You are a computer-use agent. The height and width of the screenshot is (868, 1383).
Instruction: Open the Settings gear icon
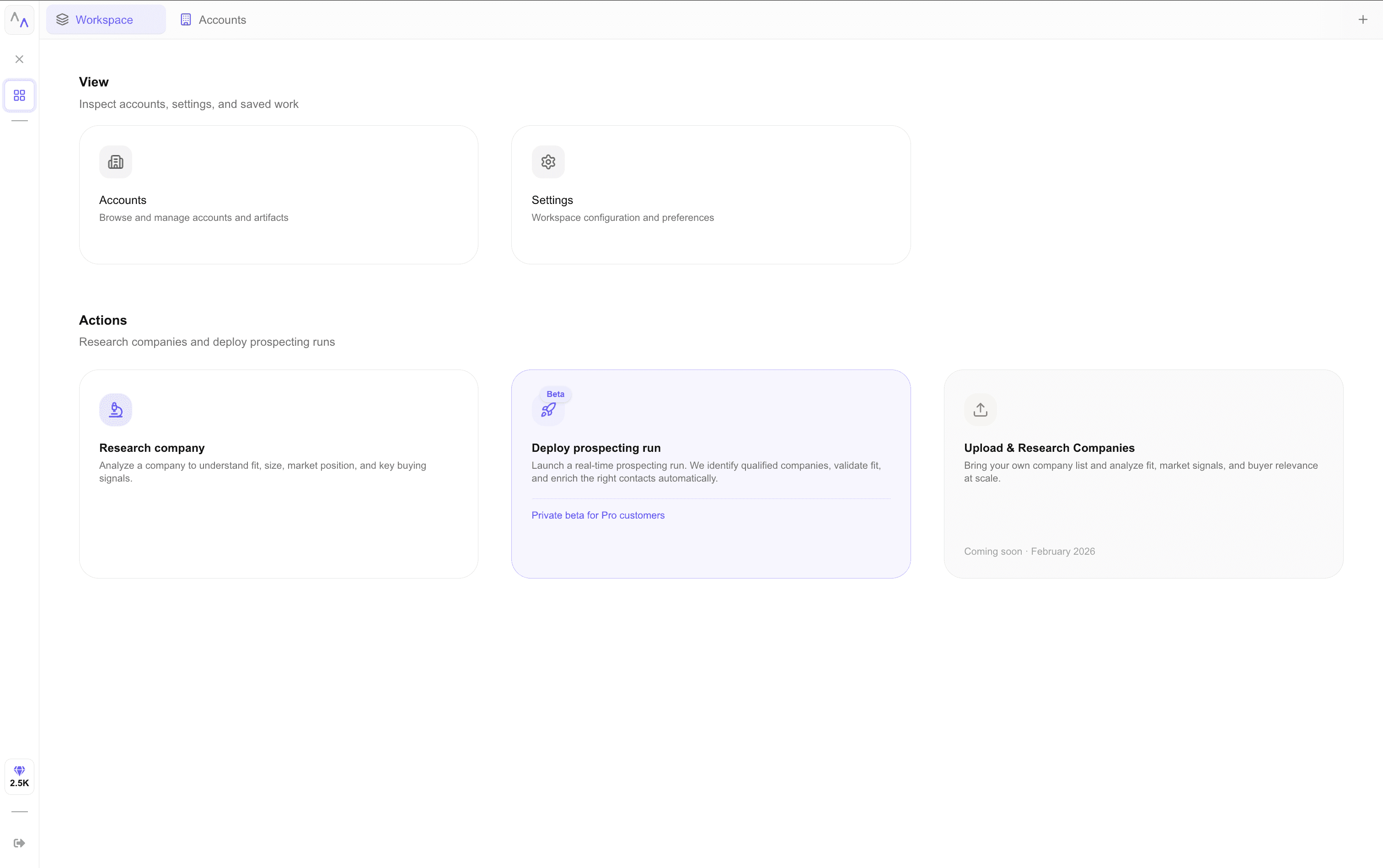click(x=547, y=162)
